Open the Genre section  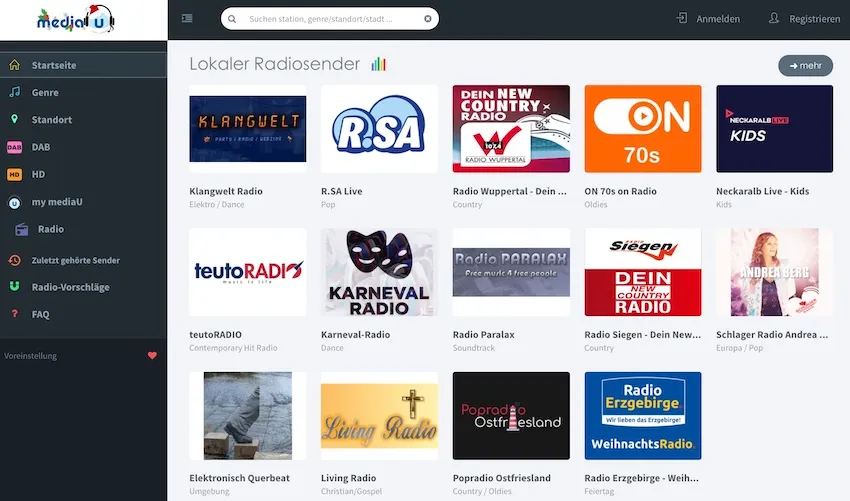[x=45, y=92]
